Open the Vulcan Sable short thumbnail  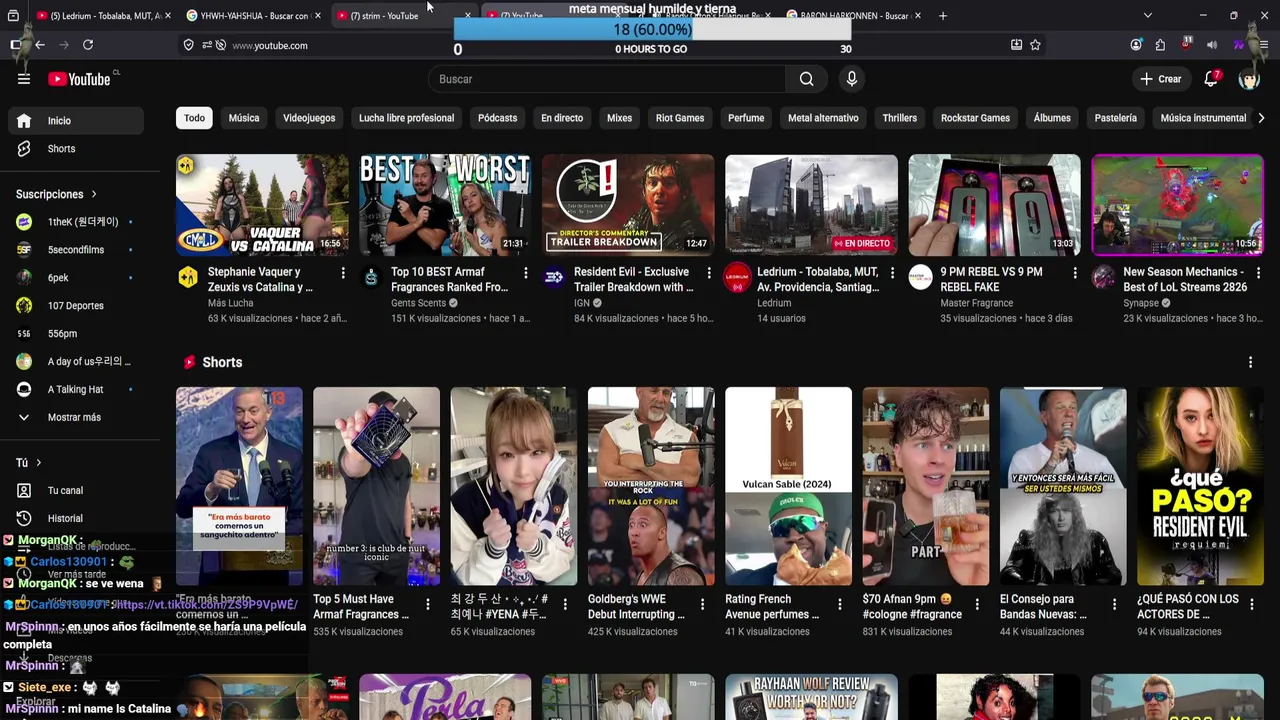tap(788, 486)
